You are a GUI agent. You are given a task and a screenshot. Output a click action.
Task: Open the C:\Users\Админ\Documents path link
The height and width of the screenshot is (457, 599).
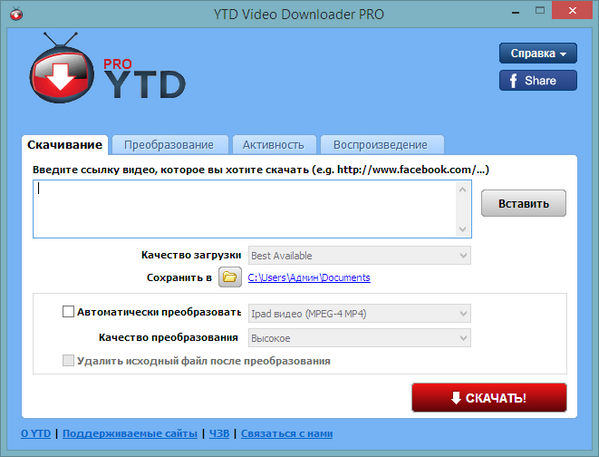click(x=309, y=277)
